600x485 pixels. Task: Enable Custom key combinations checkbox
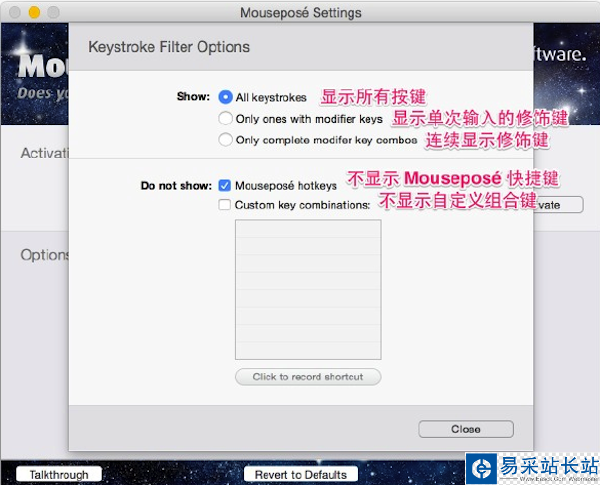[225, 204]
